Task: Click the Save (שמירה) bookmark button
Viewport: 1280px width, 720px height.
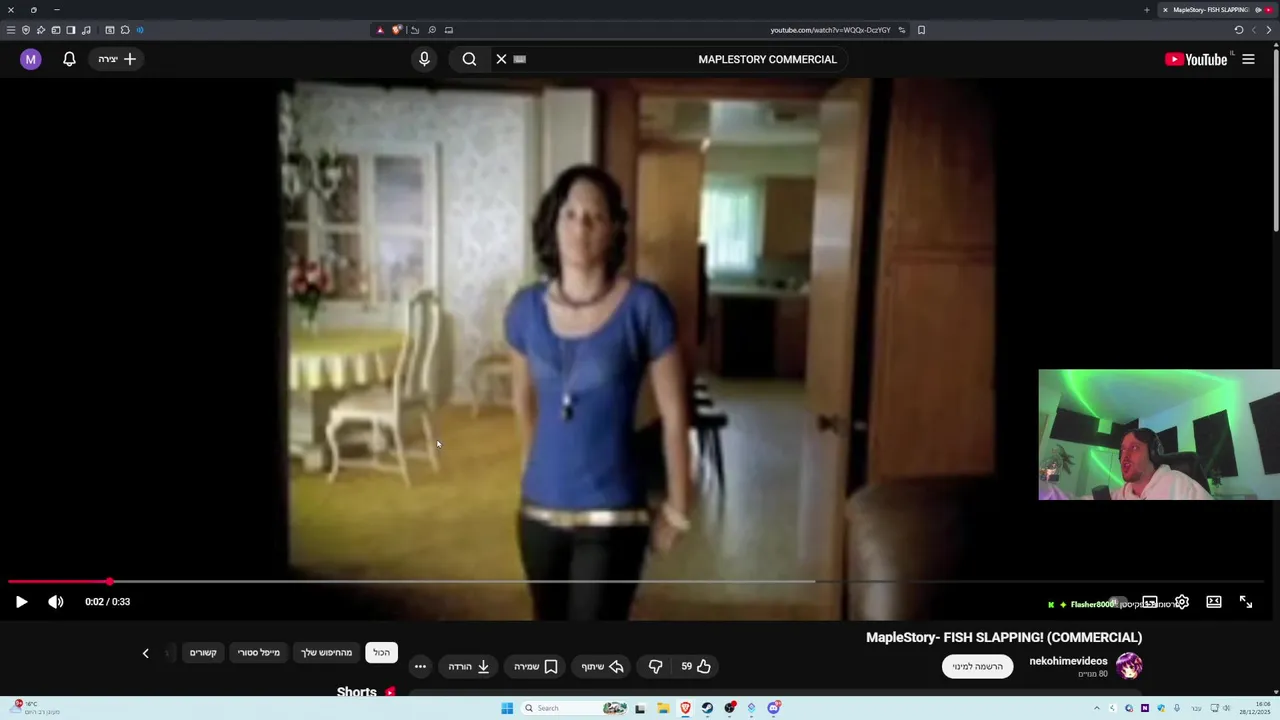Action: 535,666
